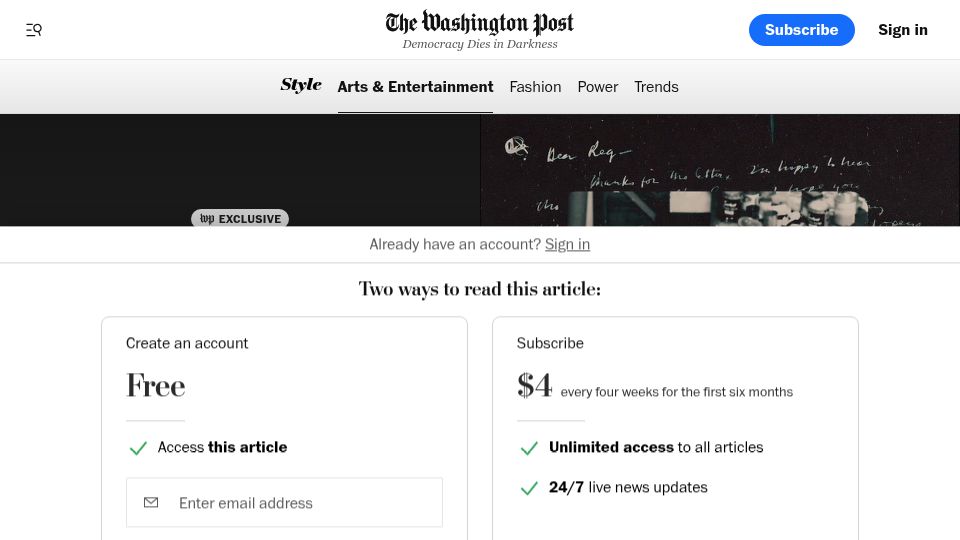The image size is (960, 540).
Task: Select the 'Create an account' card heading
Action: [x=187, y=343]
